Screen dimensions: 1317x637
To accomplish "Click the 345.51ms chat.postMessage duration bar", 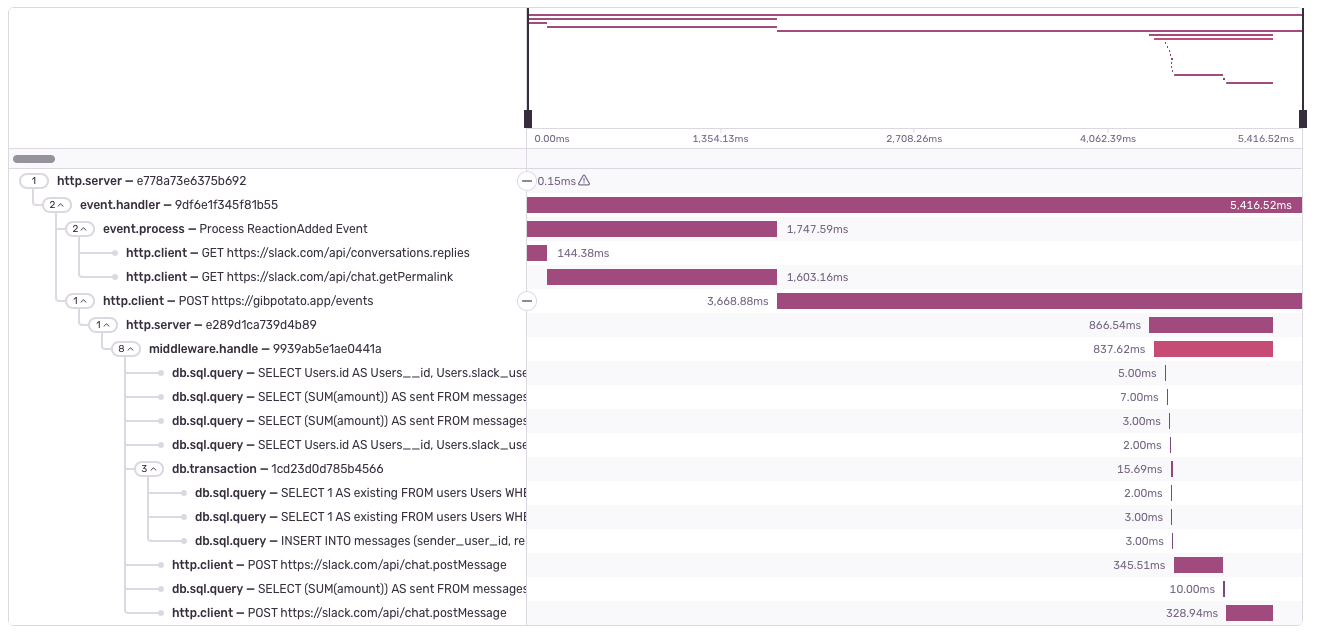I will 1197,564.
